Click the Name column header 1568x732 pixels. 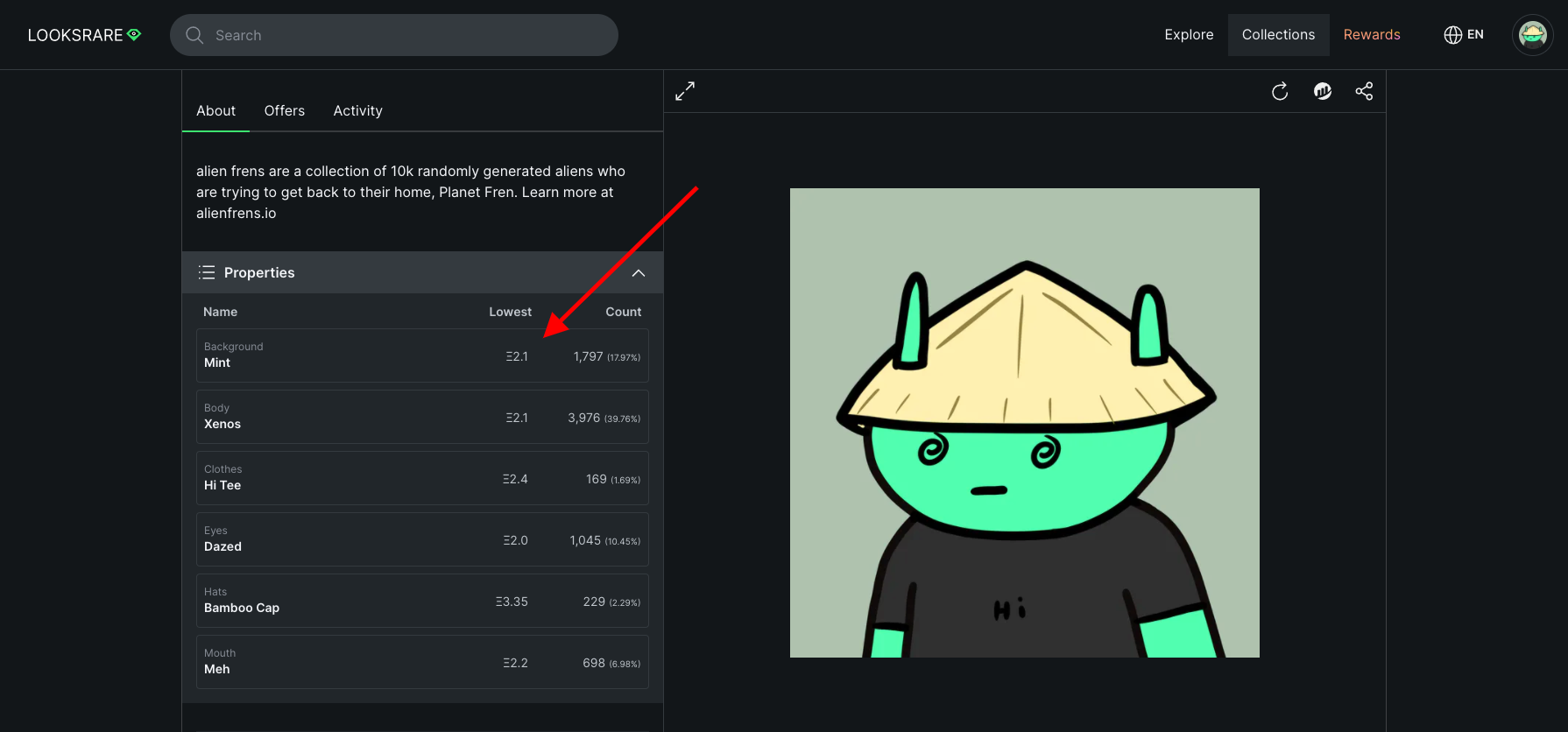click(220, 312)
